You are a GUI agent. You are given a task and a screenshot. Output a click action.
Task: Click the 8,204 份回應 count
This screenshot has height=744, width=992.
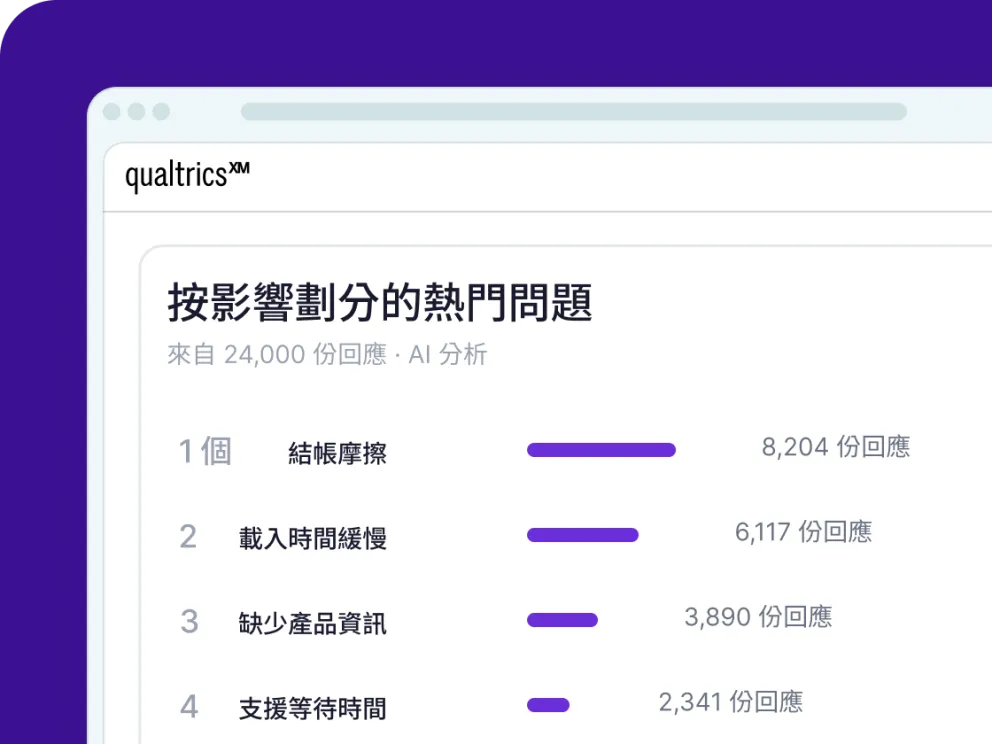[836, 447]
